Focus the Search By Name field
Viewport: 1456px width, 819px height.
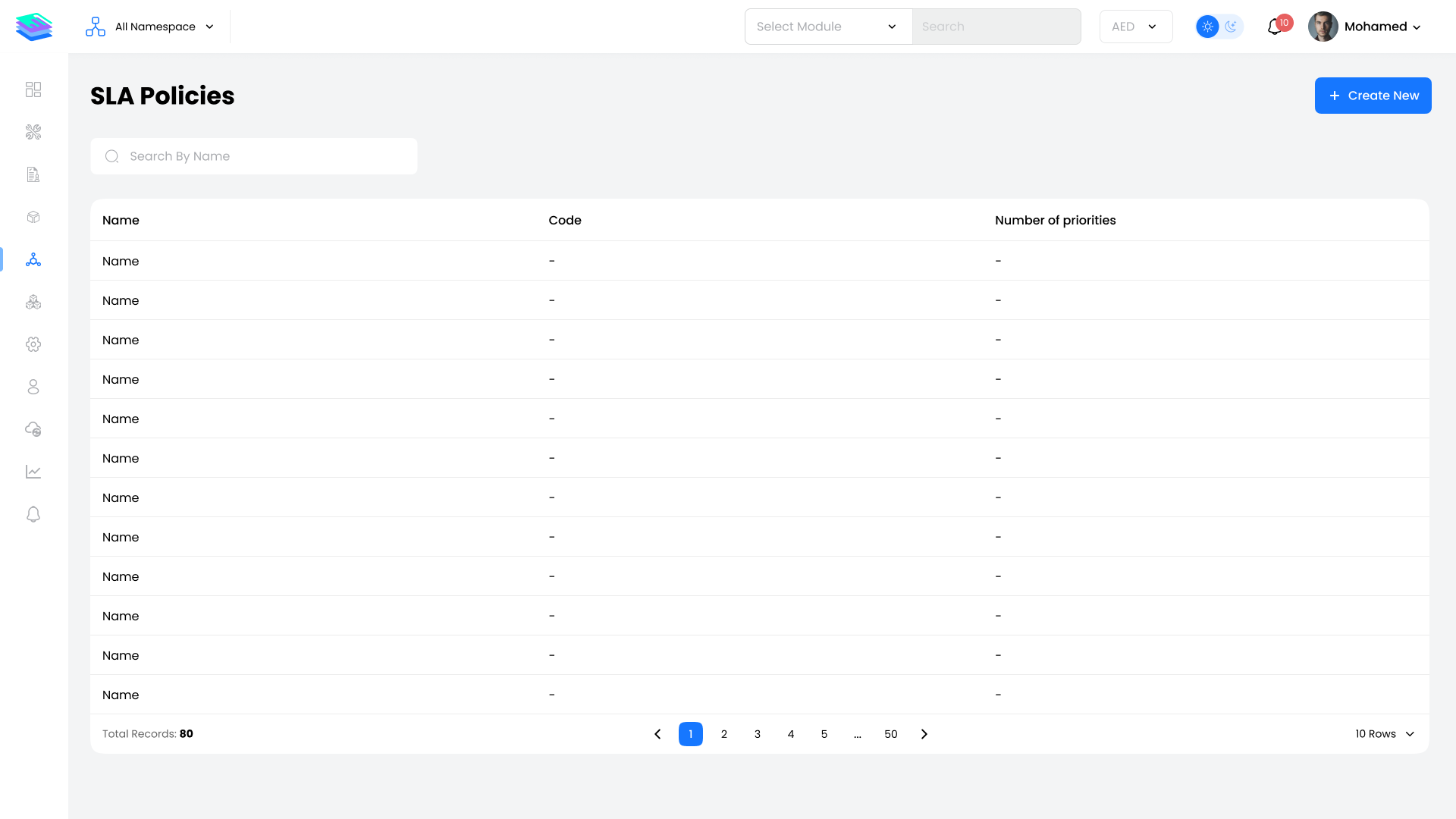tap(254, 156)
